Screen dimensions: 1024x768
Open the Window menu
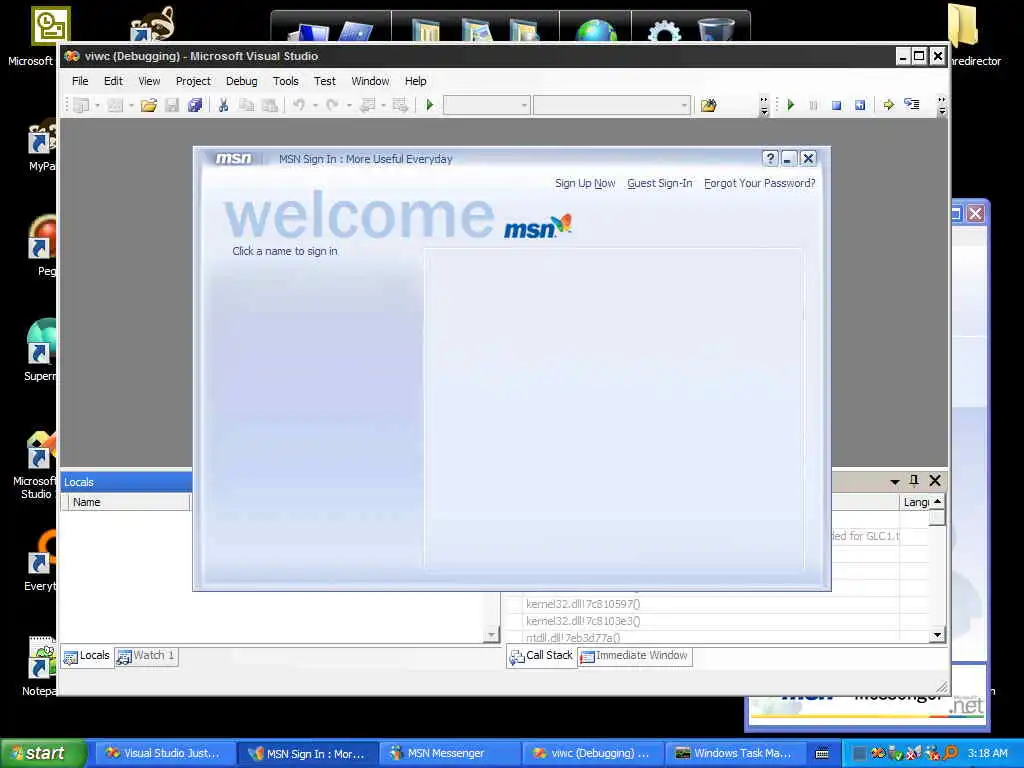coord(370,81)
